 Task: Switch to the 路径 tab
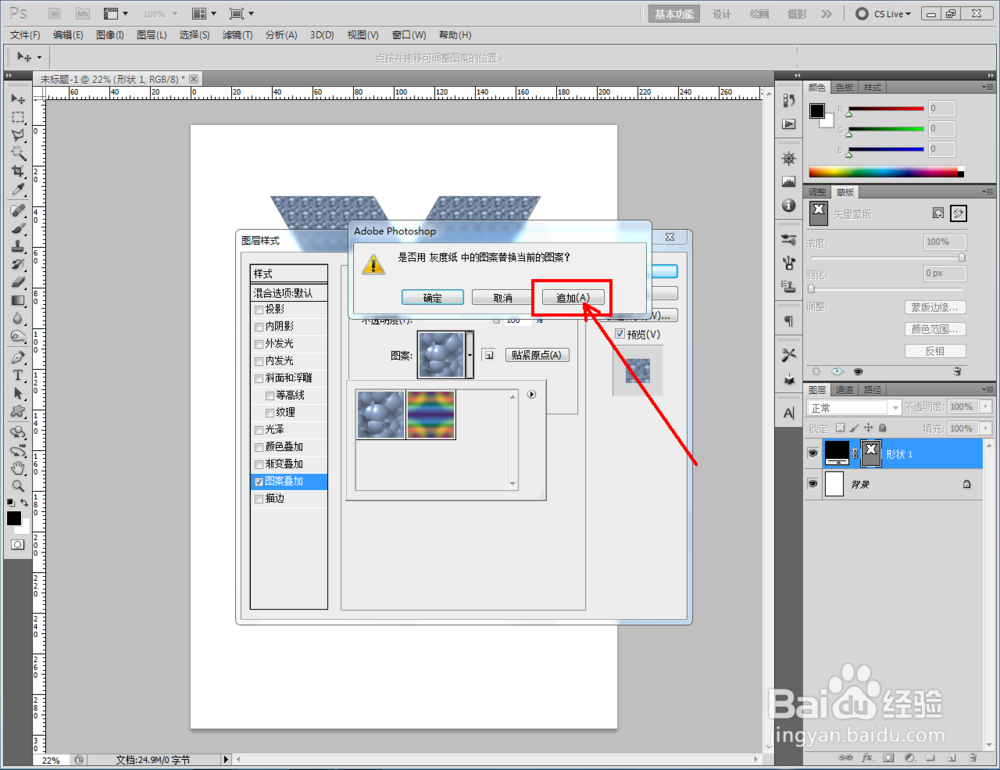point(872,390)
